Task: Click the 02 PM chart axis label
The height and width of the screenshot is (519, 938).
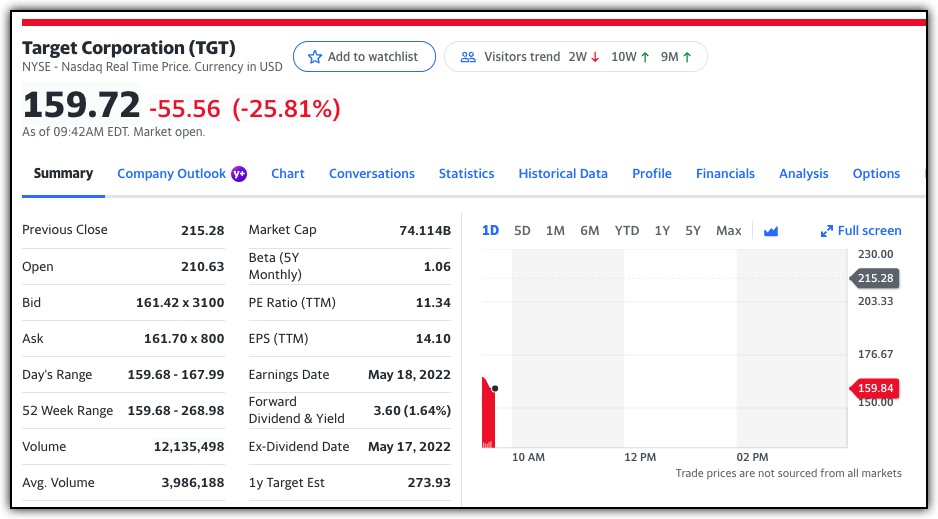Action: pyautogui.click(x=753, y=457)
